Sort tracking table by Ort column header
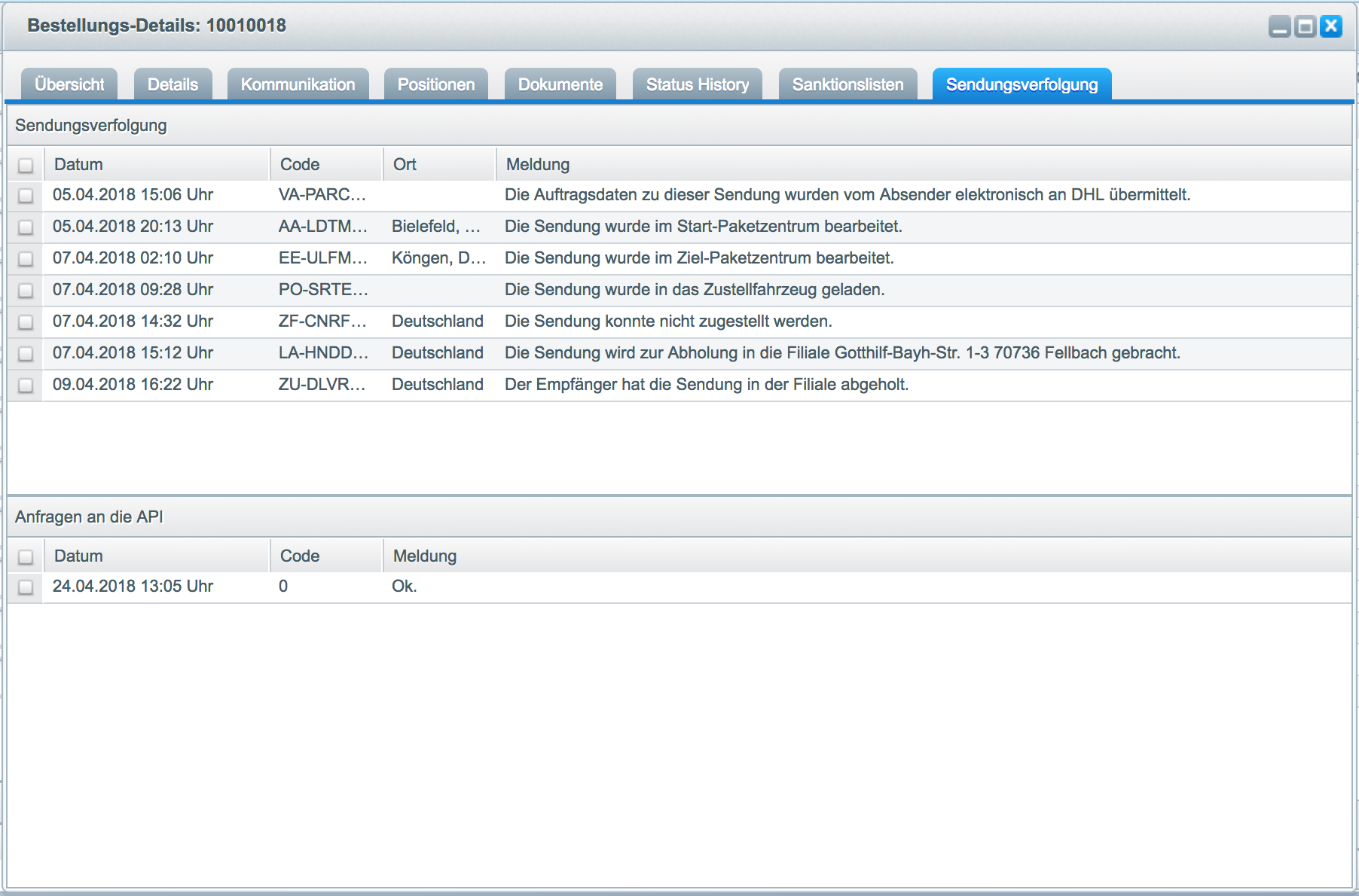Viewport: 1359px width, 896px height. point(439,164)
